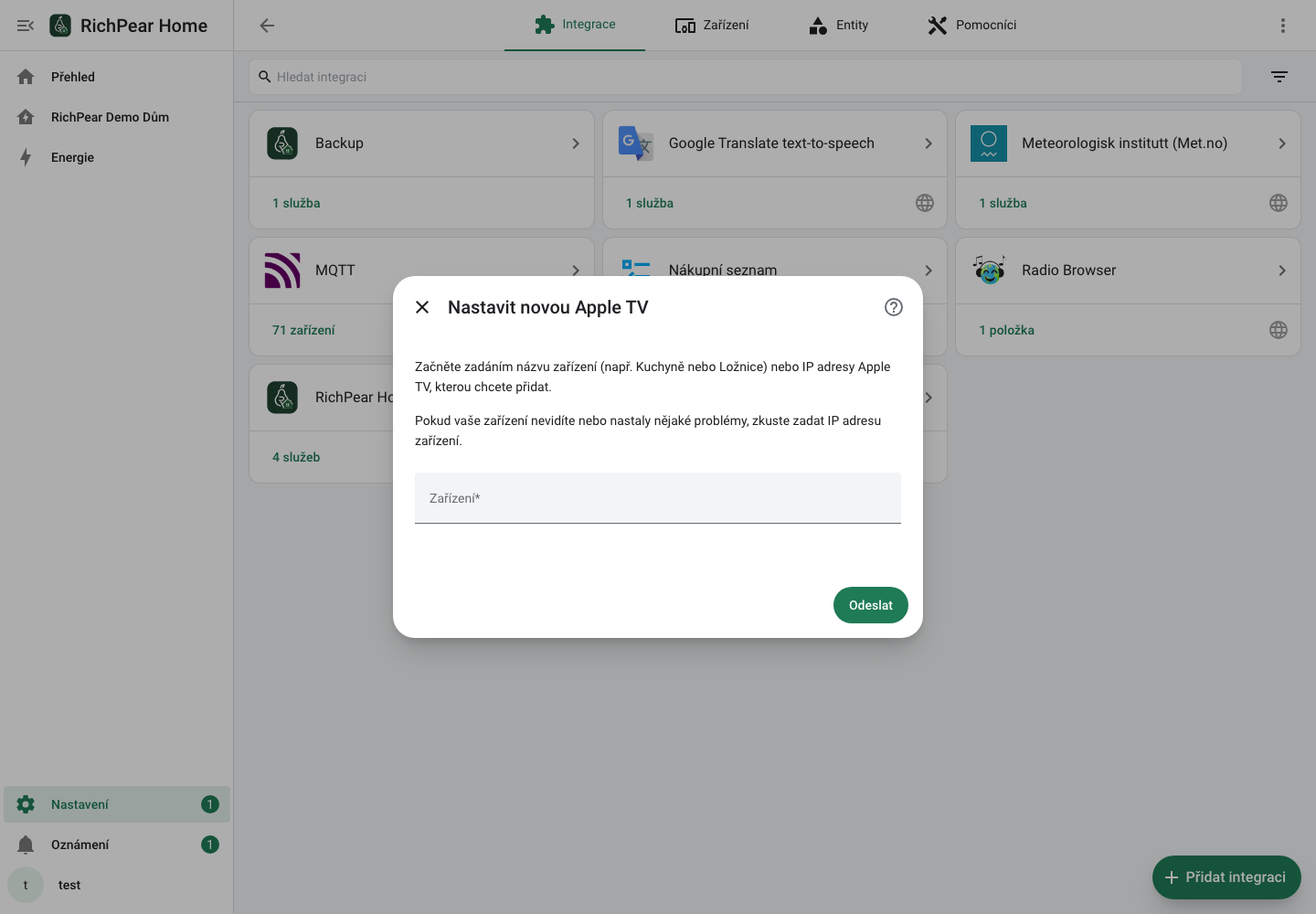1316x914 pixels.
Task: Go back using the arrow icon
Action: tap(267, 26)
